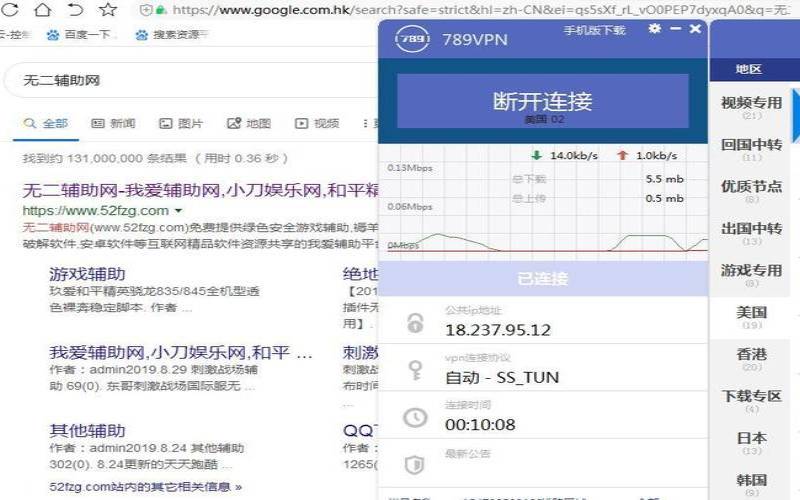Screen dimensions: 800x500
Task: Go to browser home page icon
Action: [42, 9]
